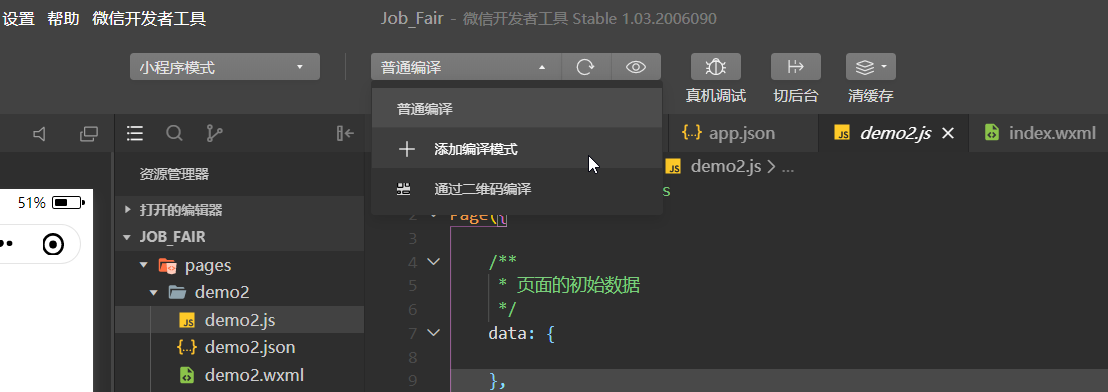Show the explorer list icon
Image resolution: width=1108 pixels, height=392 pixels.
(x=135, y=133)
